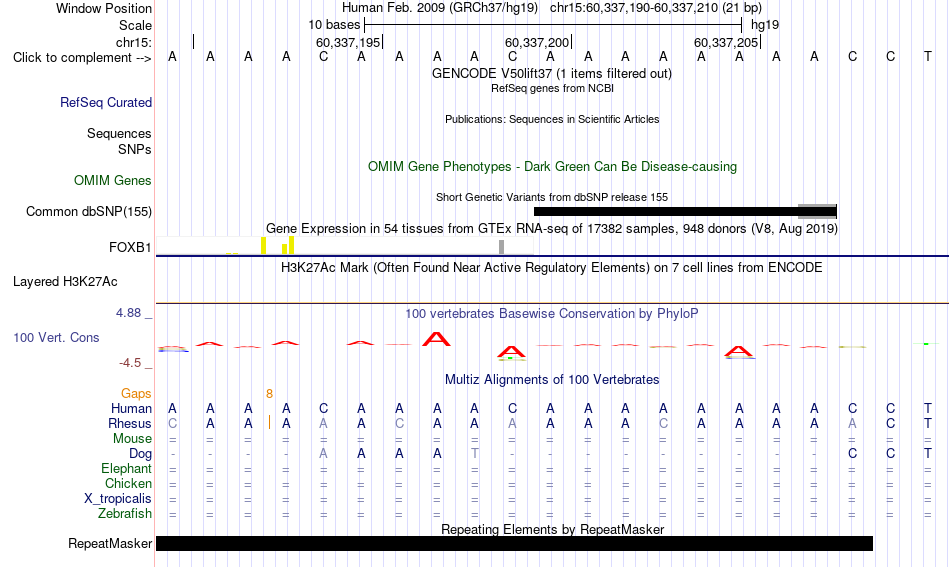Click the Sequences track label

pyautogui.click(x=119, y=133)
